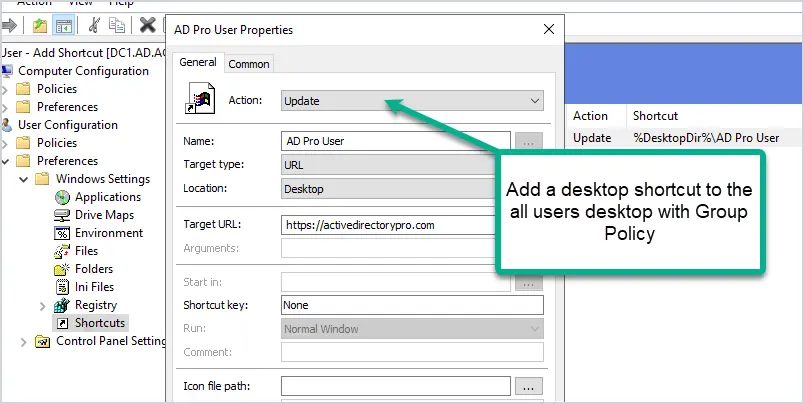The image size is (804, 404).
Task: Collapse Preferences under User Configuration
Action: (5, 162)
